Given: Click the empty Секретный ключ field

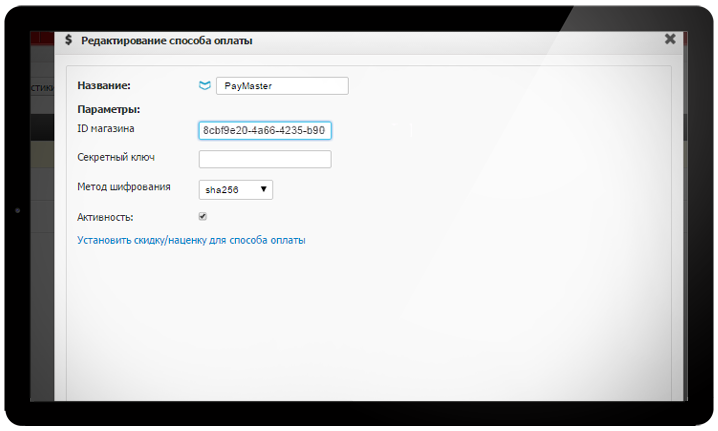Looking at the screenshot, I should click(x=264, y=159).
